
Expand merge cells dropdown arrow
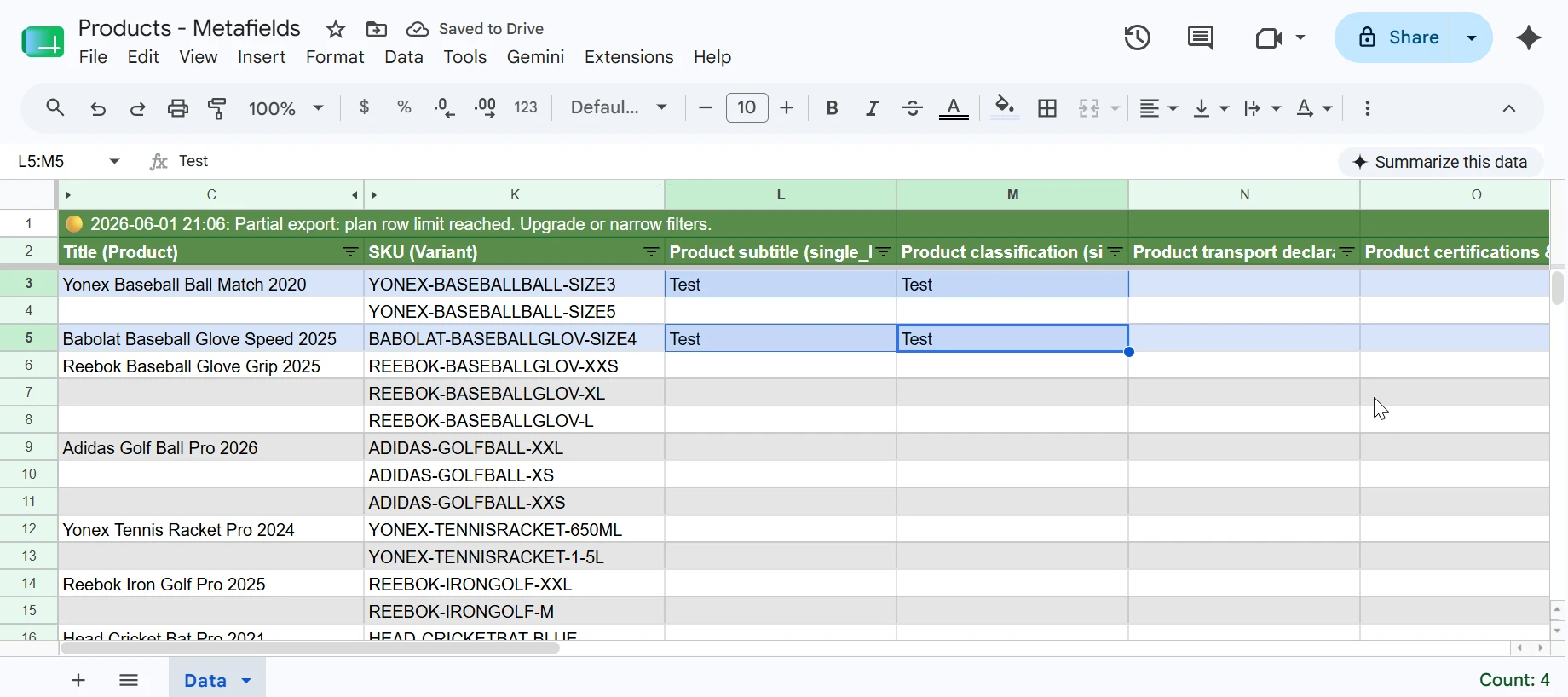point(1115,108)
